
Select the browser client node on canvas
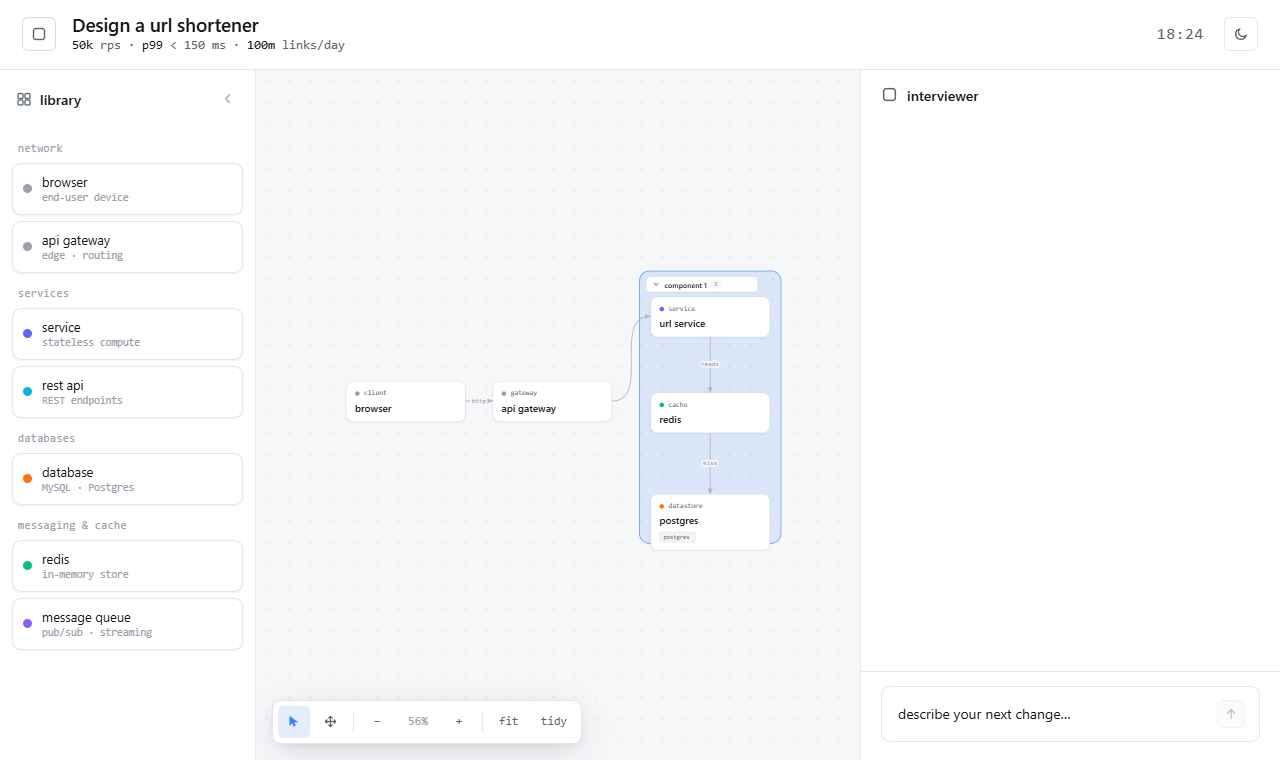[x=406, y=402]
